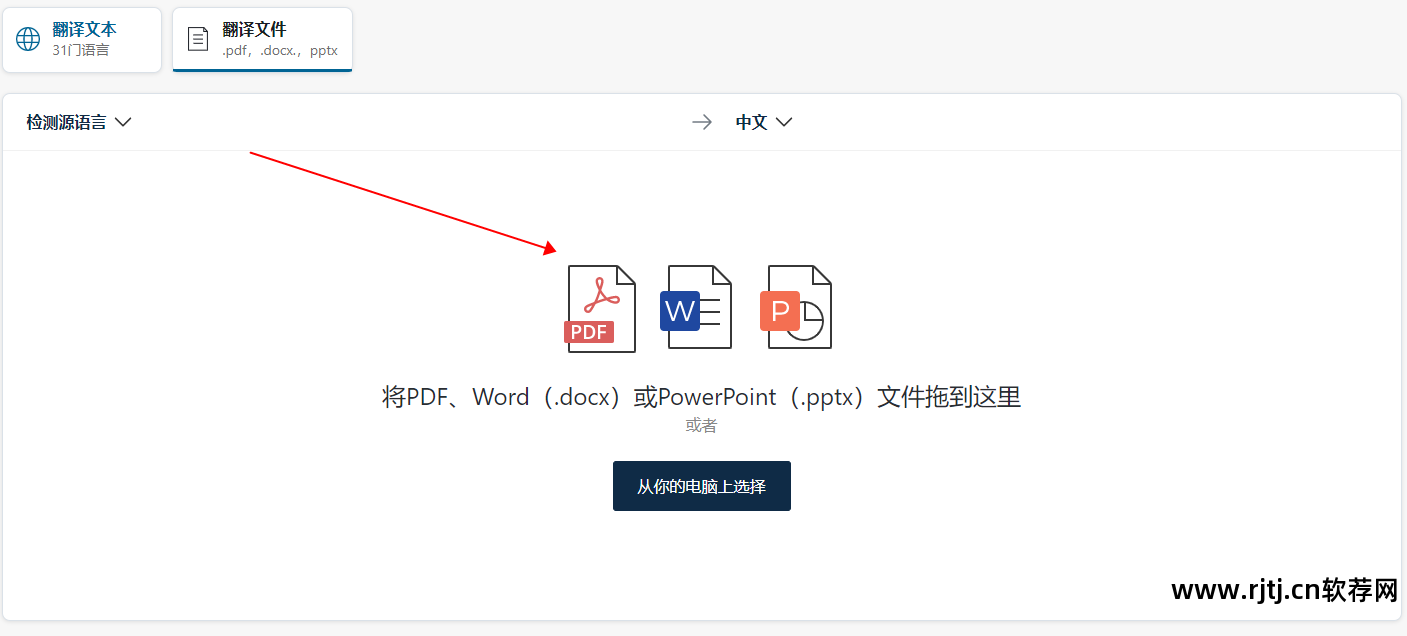
Task: Switch to the 翻译文本 tab
Action: [82, 40]
